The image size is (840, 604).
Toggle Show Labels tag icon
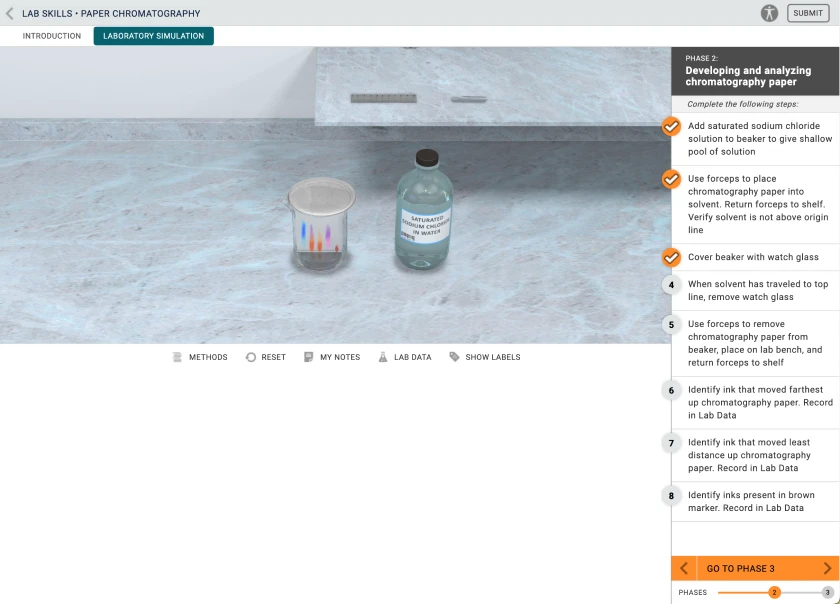(x=455, y=357)
